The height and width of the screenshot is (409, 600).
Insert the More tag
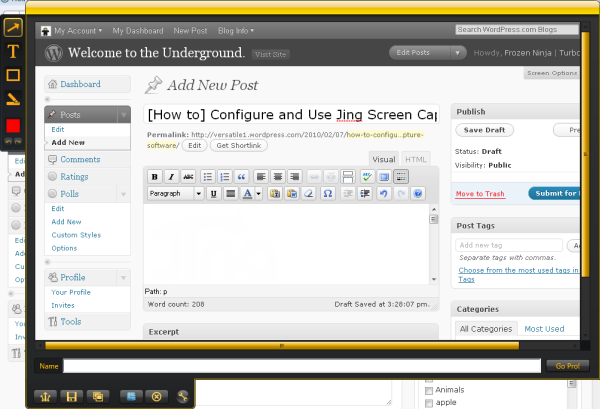click(x=348, y=177)
